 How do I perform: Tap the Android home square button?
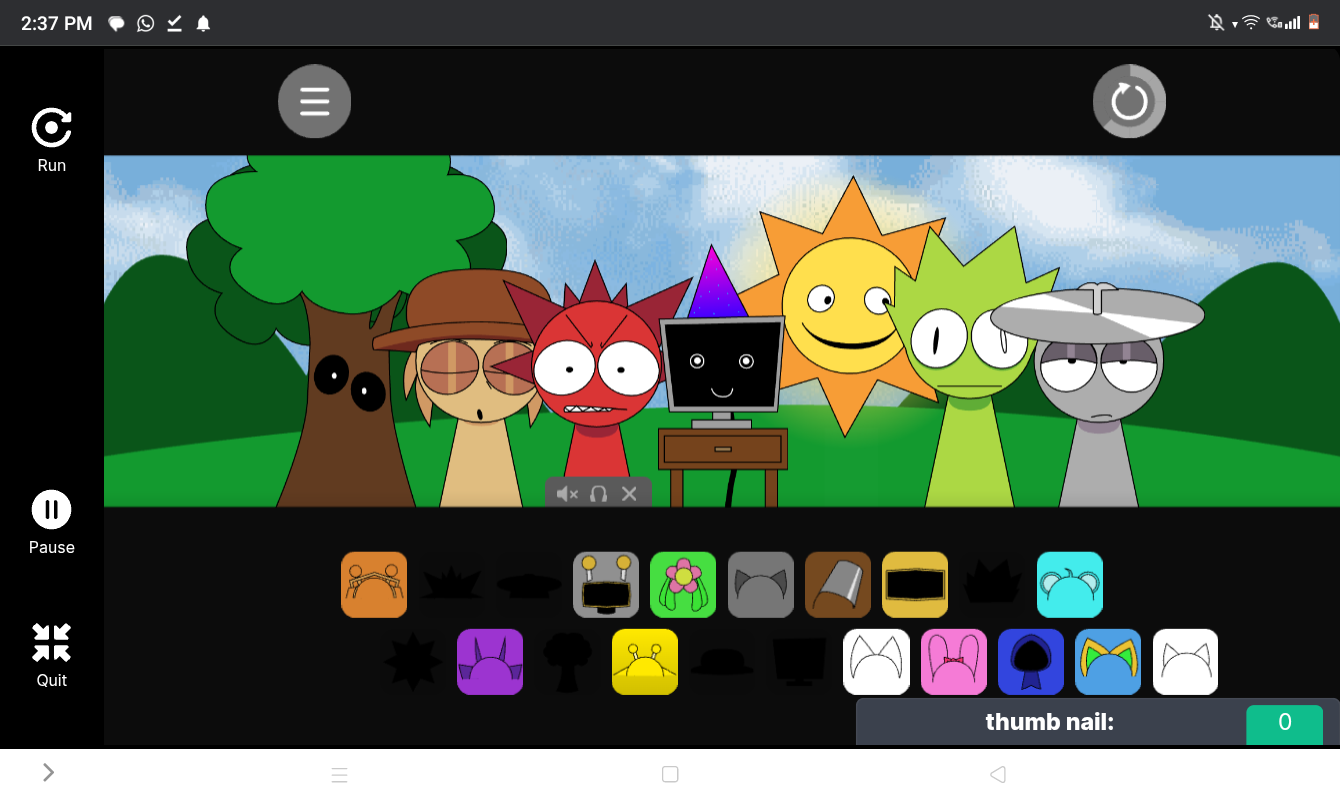point(670,774)
